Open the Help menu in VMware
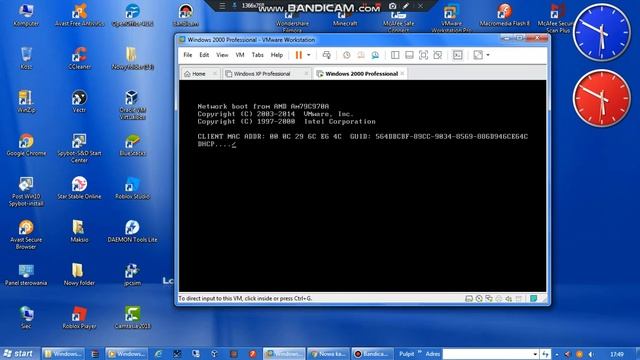This screenshot has width=640, height=360. pos(277,55)
